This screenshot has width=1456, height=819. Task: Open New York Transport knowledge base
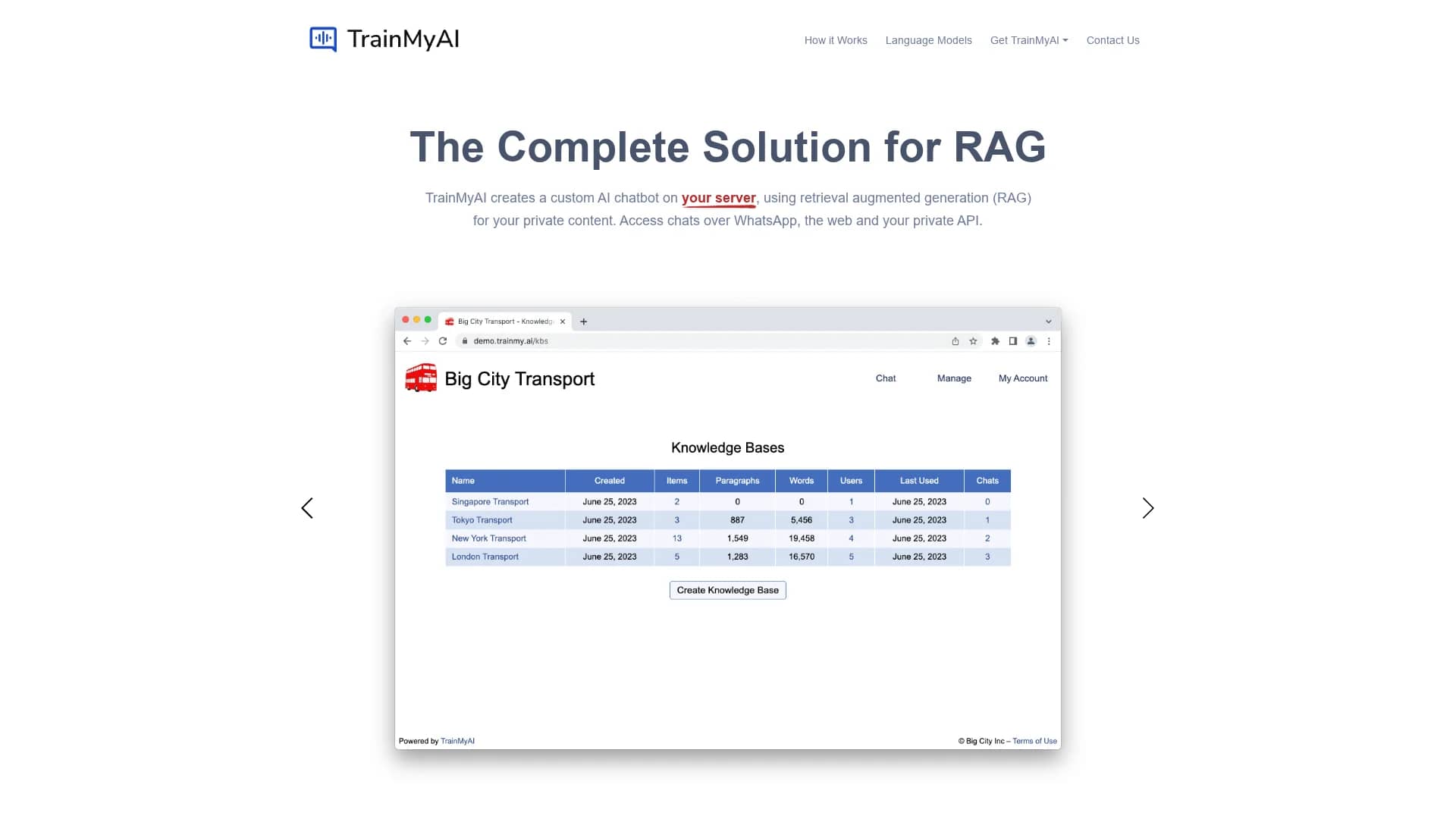point(489,538)
